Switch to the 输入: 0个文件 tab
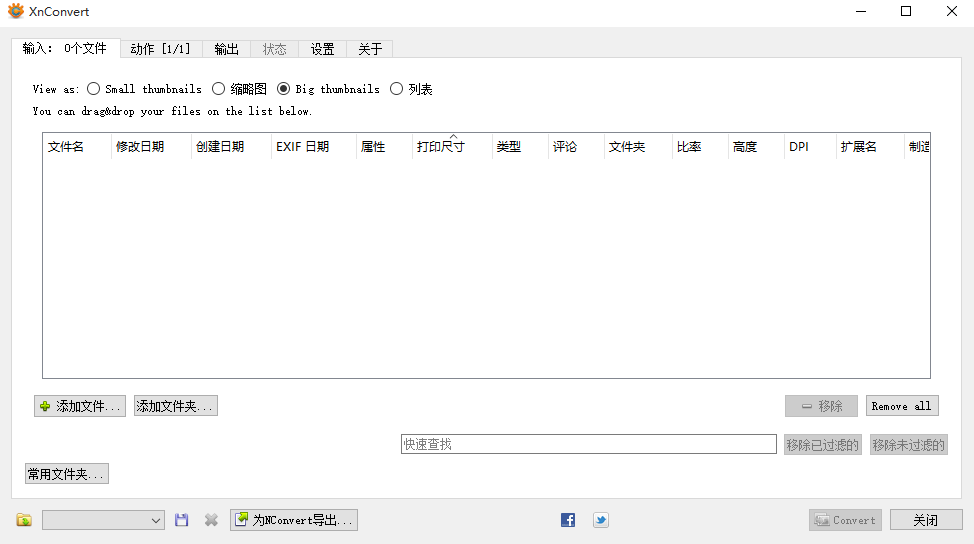This screenshot has width=974, height=544. point(65,48)
